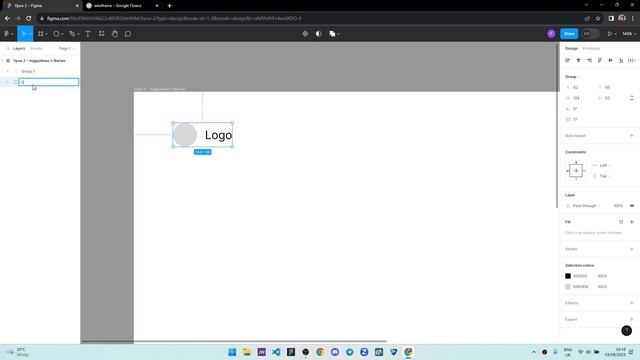Click the gray selection color swatch
This screenshot has height=360, width=640.
click(568, 287)
